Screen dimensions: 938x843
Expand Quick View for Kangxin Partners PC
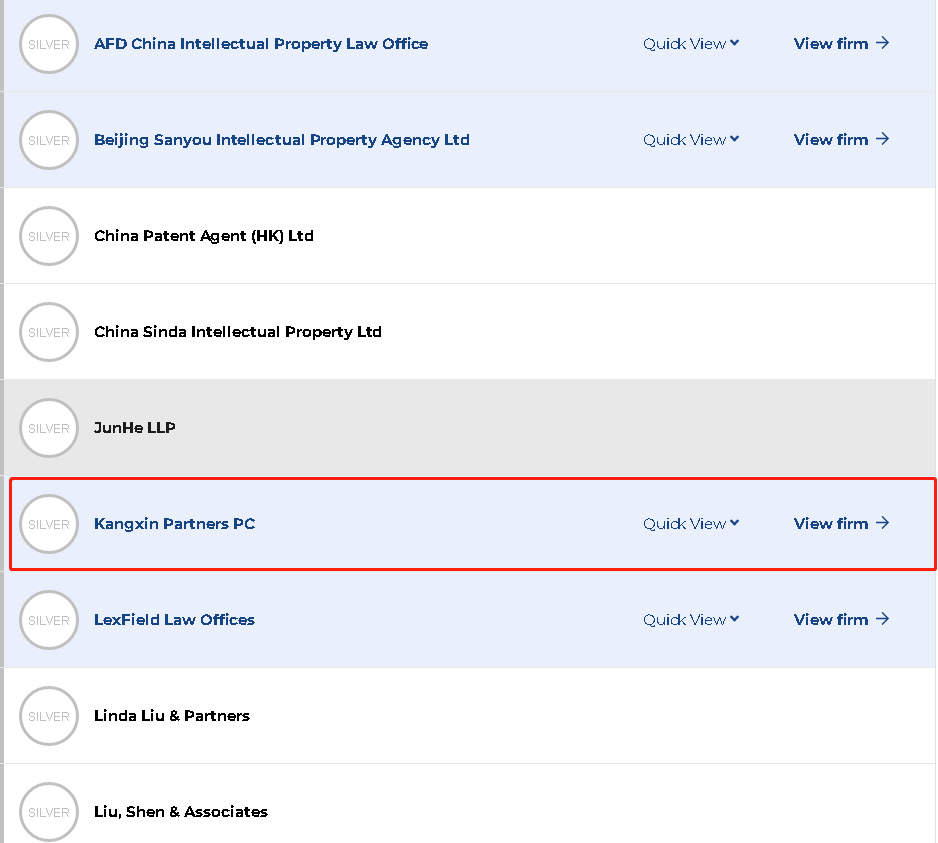coord(691,524)
